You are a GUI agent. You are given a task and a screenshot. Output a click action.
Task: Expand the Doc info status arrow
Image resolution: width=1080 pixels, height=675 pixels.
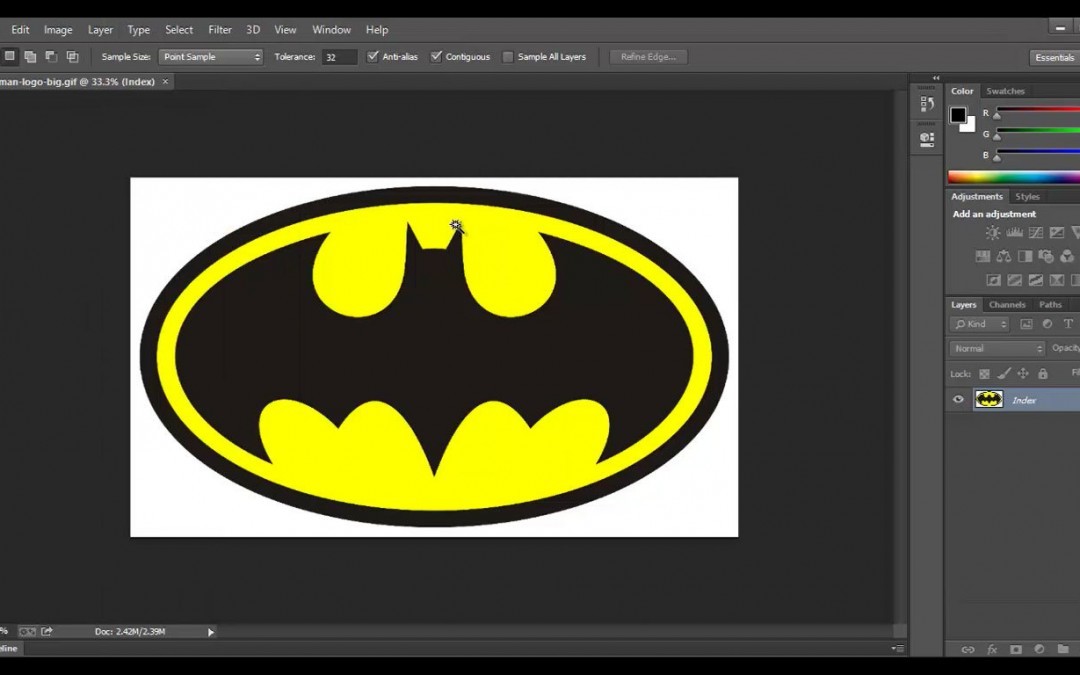211,632
